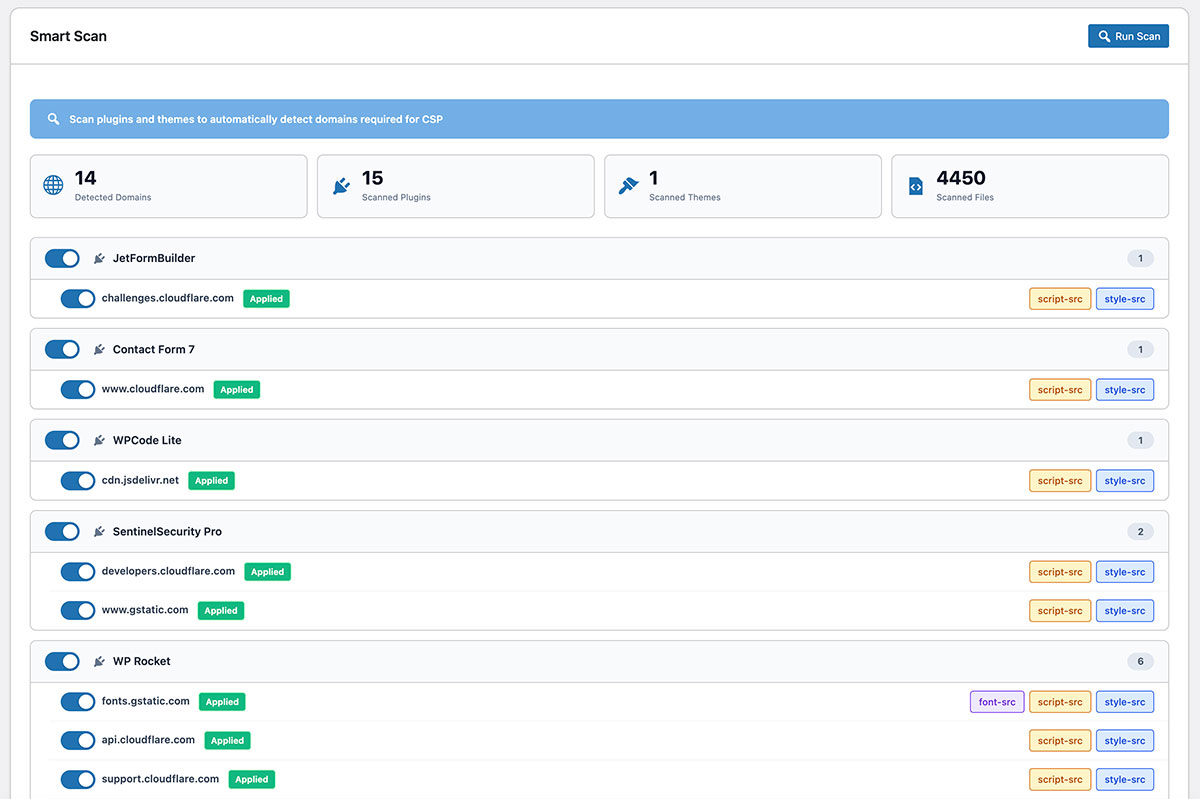Click Applied badge next to fonts.gstatic.com
This screenshot has height=799, width=1200.
tap(222, 702)
